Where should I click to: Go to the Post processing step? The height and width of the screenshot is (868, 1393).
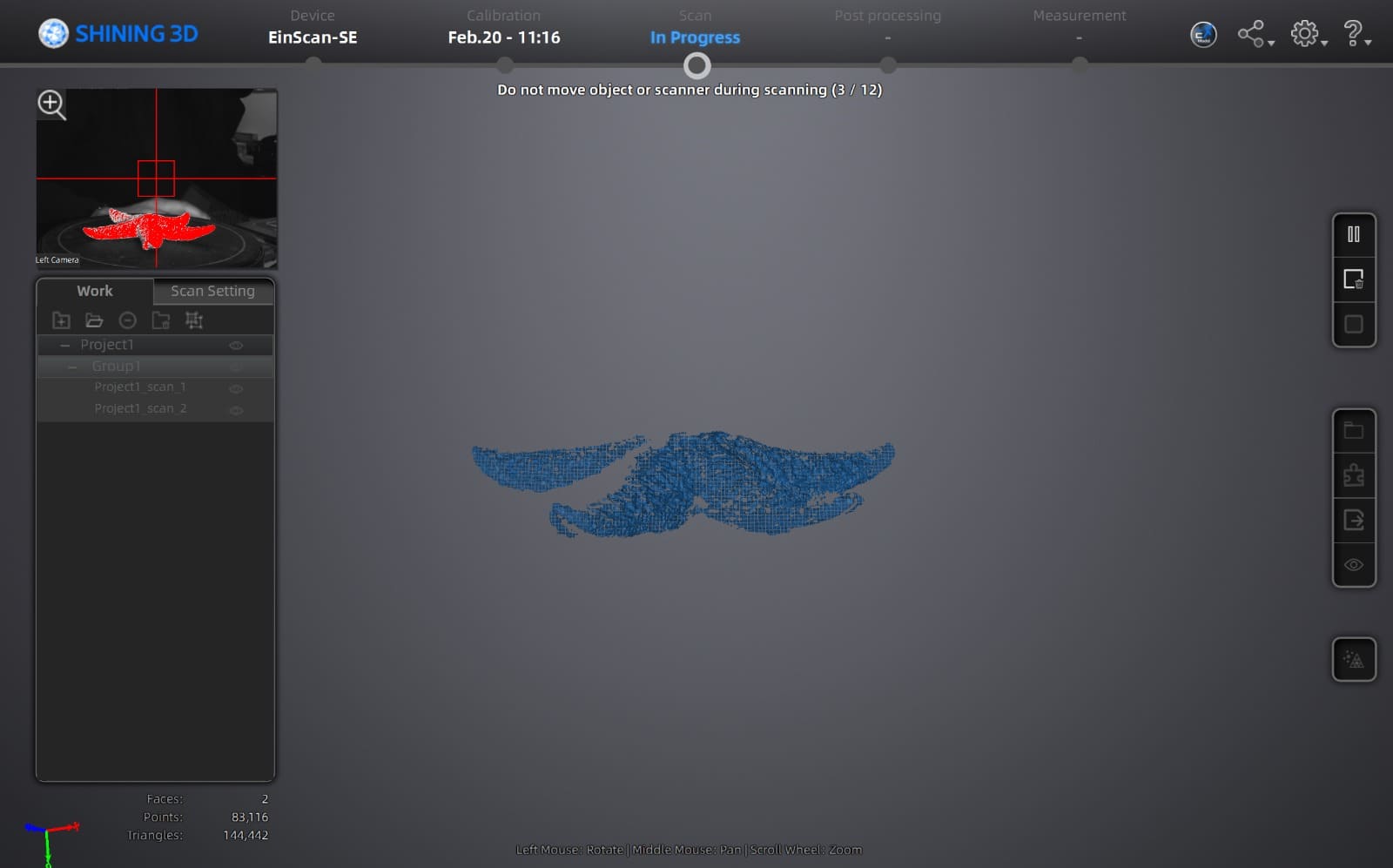(x=887, y=27)
